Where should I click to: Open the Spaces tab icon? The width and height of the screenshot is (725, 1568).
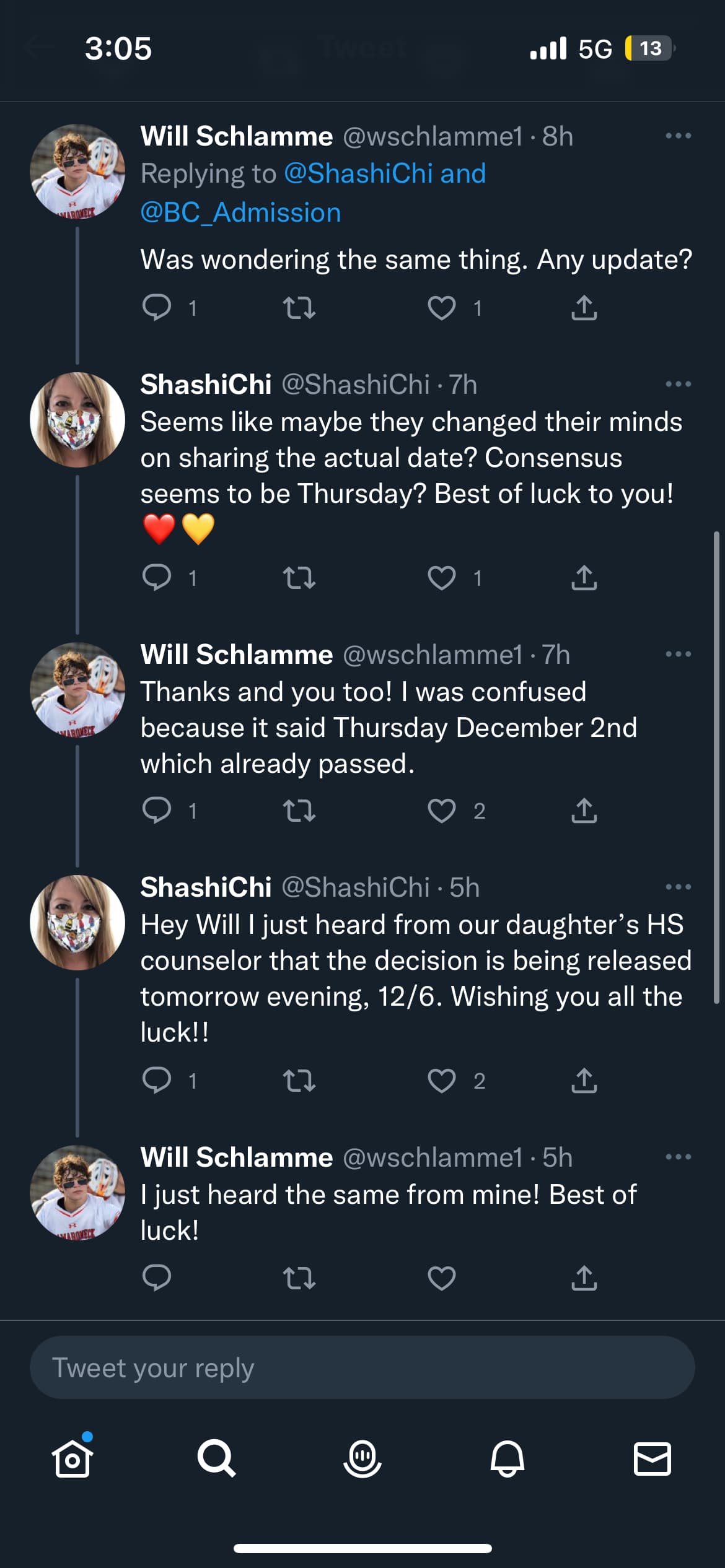pos(362,1458)
